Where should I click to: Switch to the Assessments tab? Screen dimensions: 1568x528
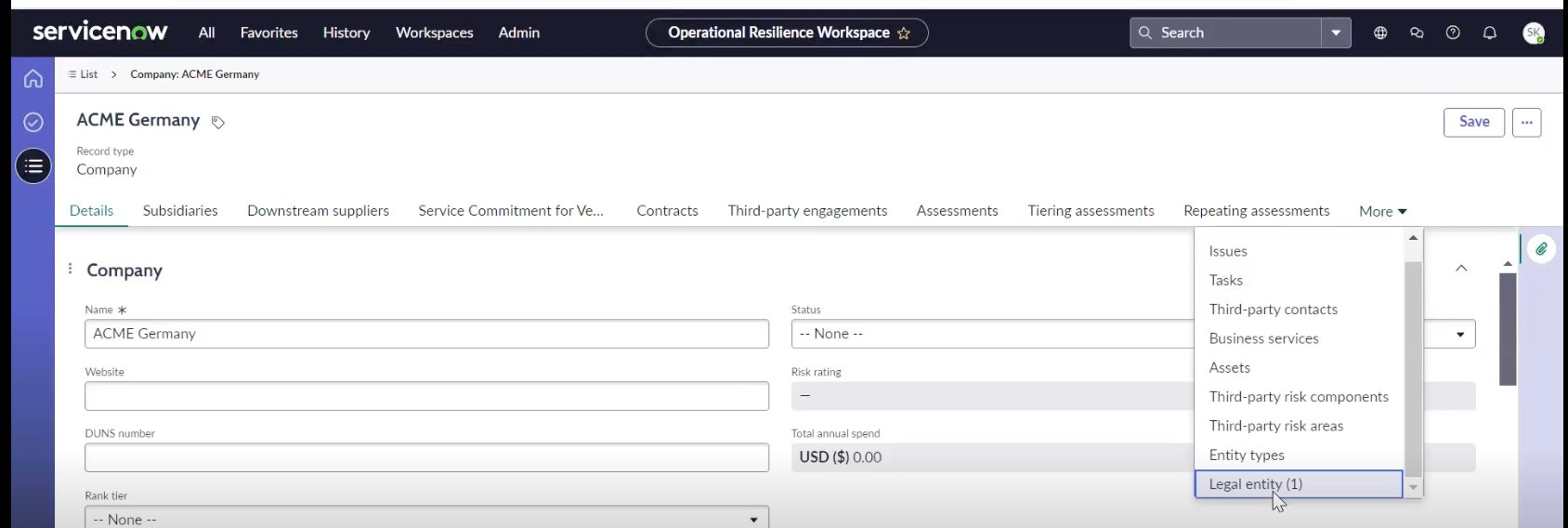[x=958, y=211]
